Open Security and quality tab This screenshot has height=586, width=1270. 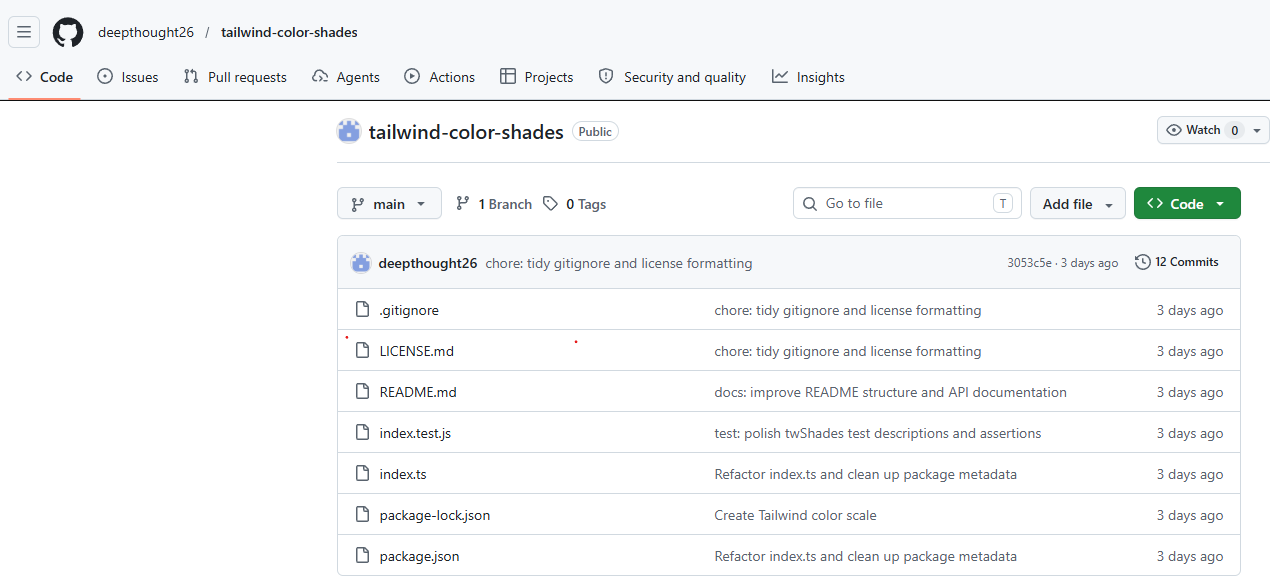pos(672,77)
